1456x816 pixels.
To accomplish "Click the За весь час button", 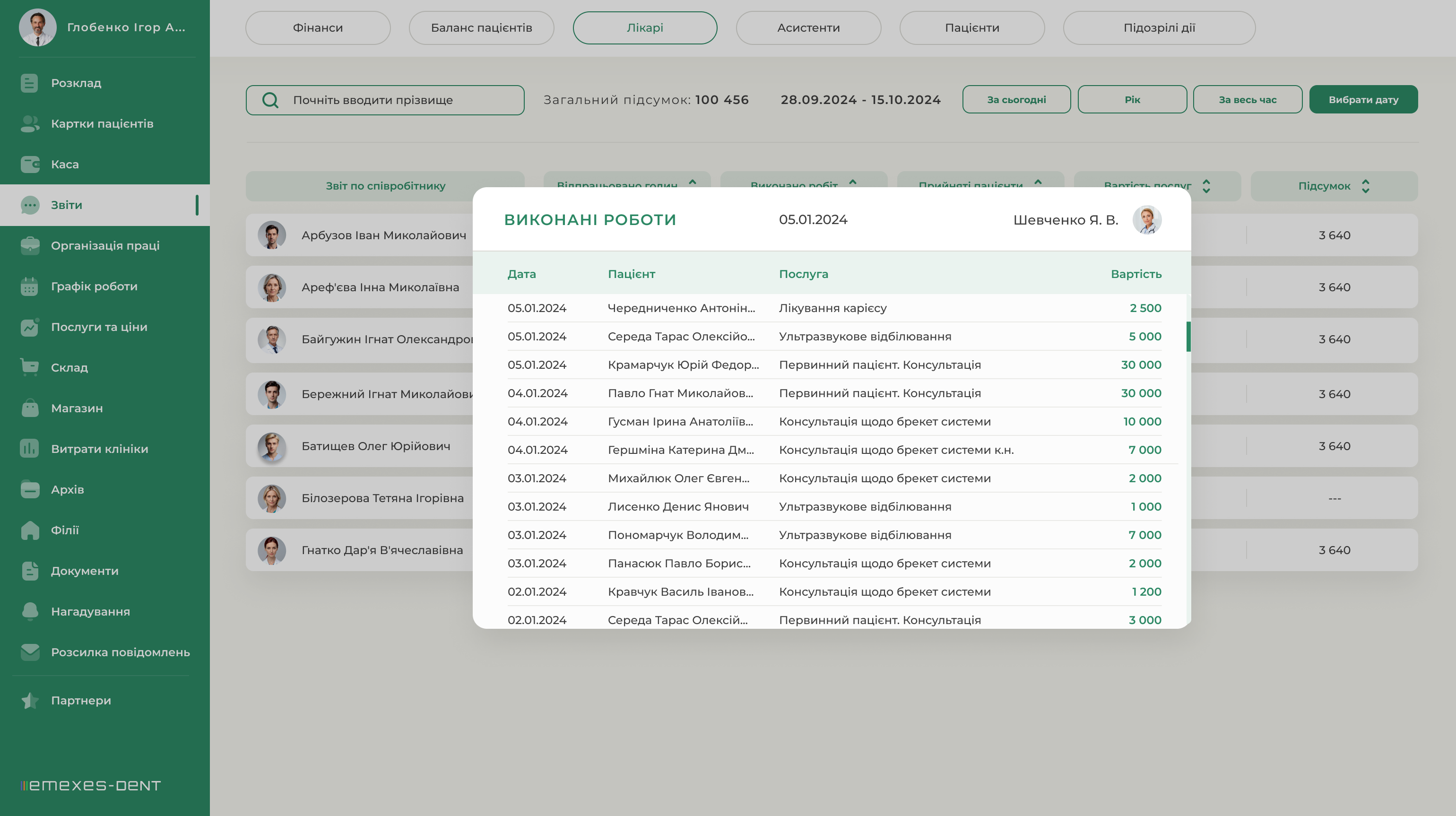I will [x=1248, y=99].
